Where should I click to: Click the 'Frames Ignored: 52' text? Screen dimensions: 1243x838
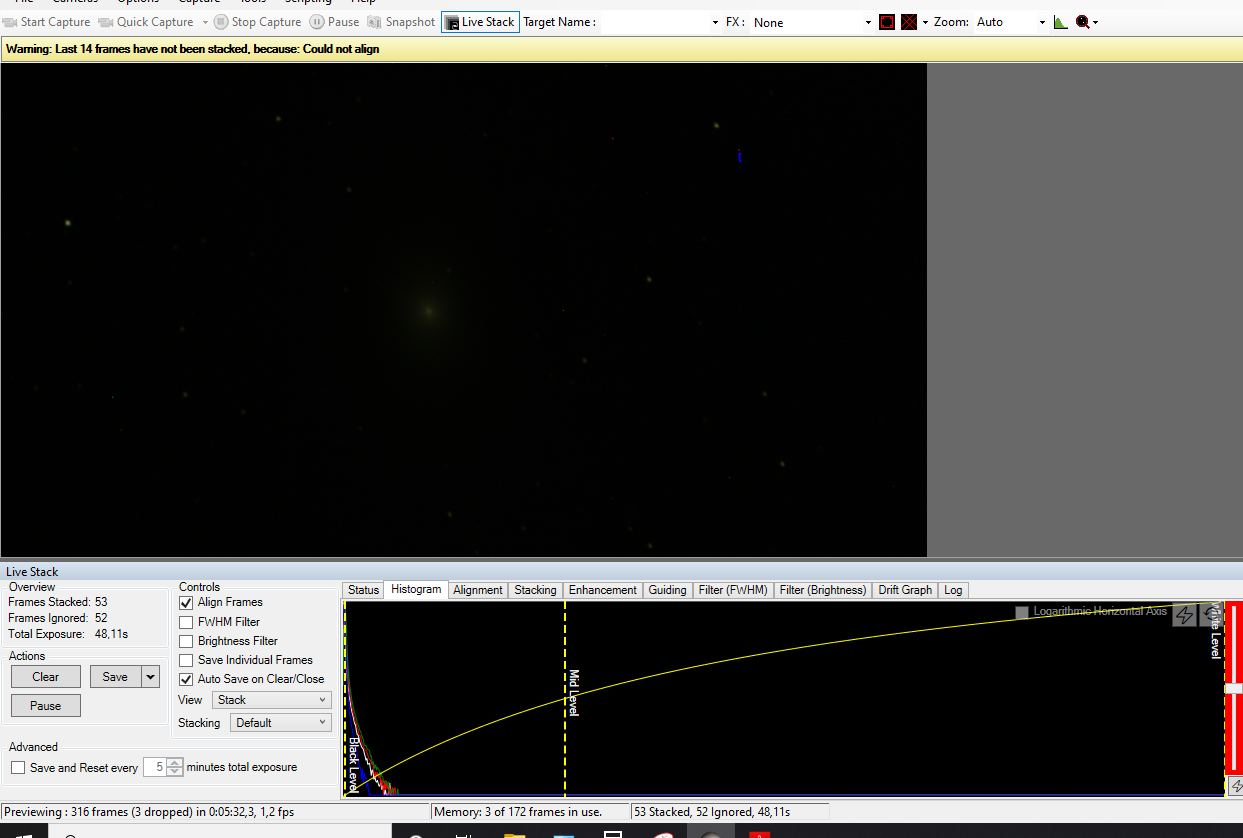click(58, 618)
